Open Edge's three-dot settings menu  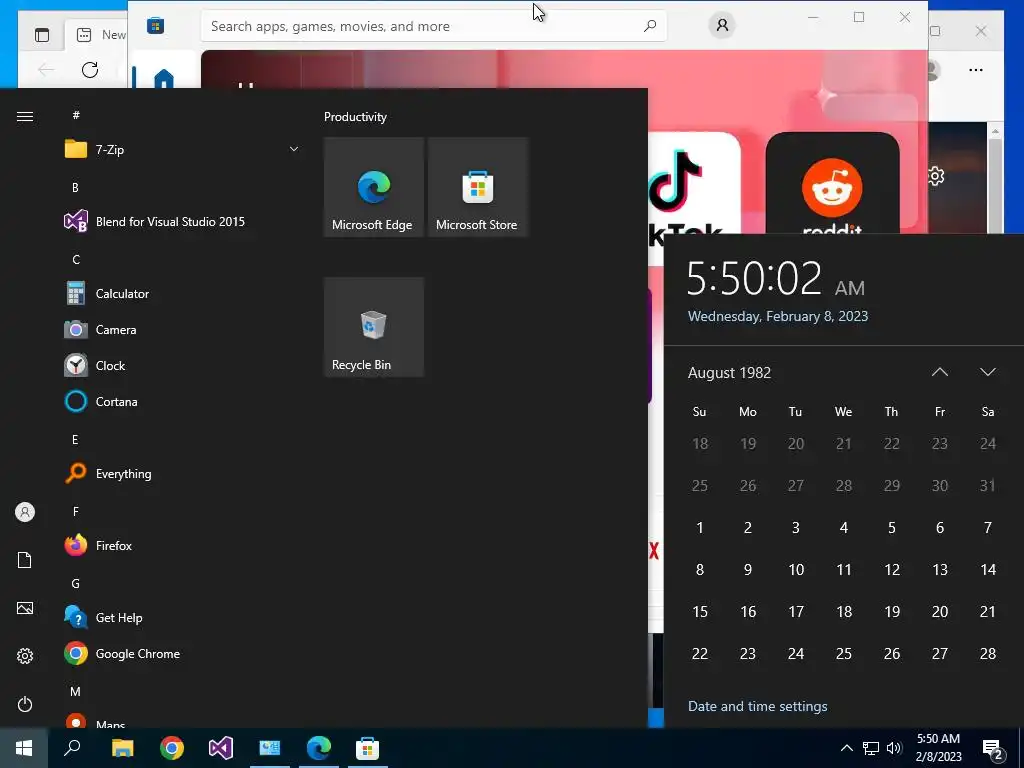click(976, 70)
